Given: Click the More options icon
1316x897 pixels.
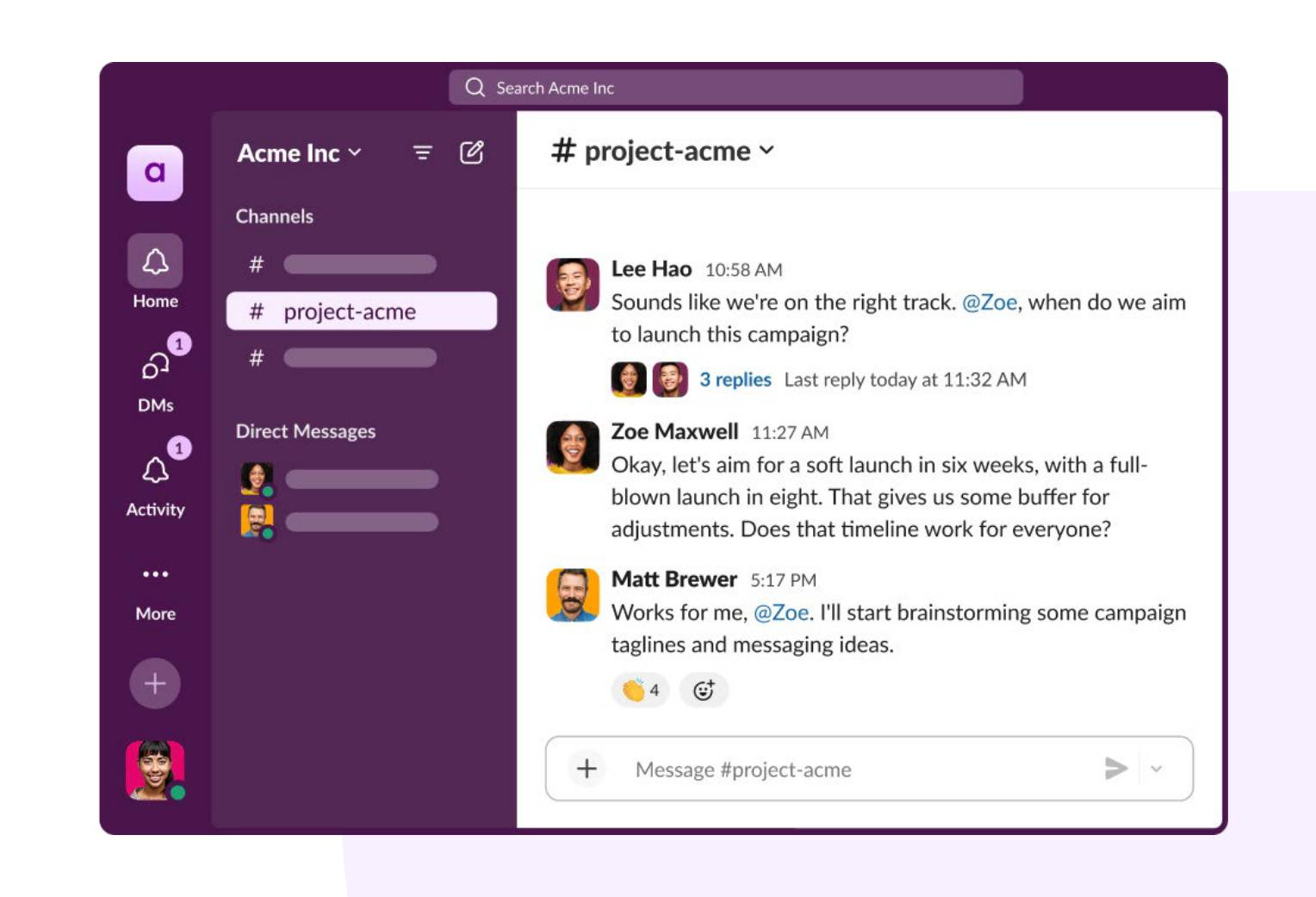Looking at the screenshot, I should tap(155, 573).
